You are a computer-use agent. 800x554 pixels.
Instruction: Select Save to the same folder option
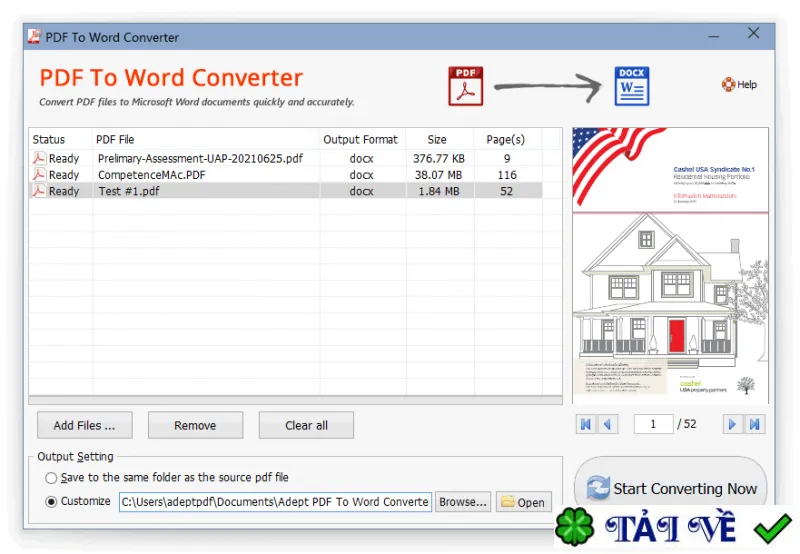point(51,478)
